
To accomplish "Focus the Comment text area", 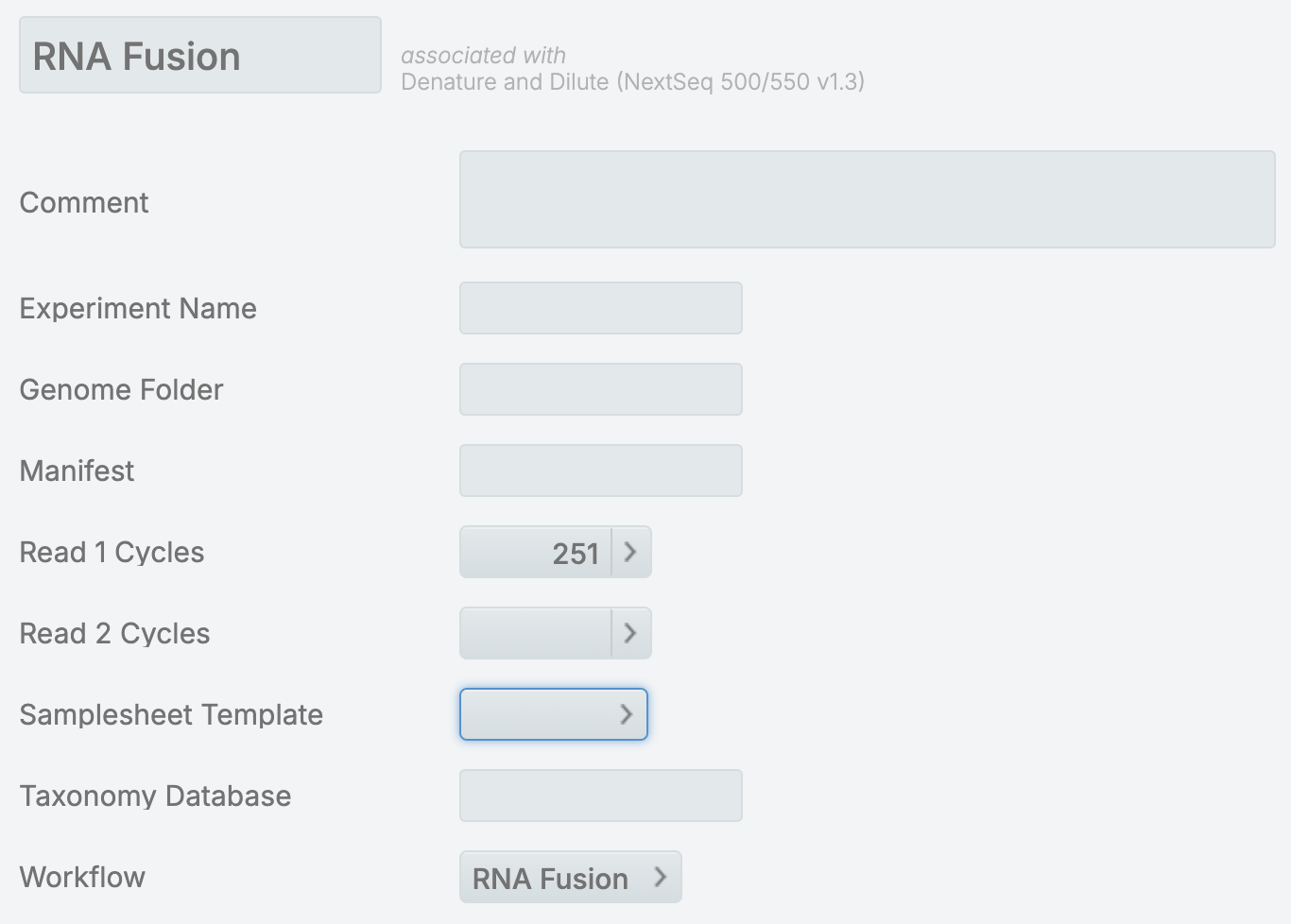I will click(x=867, y=199).
